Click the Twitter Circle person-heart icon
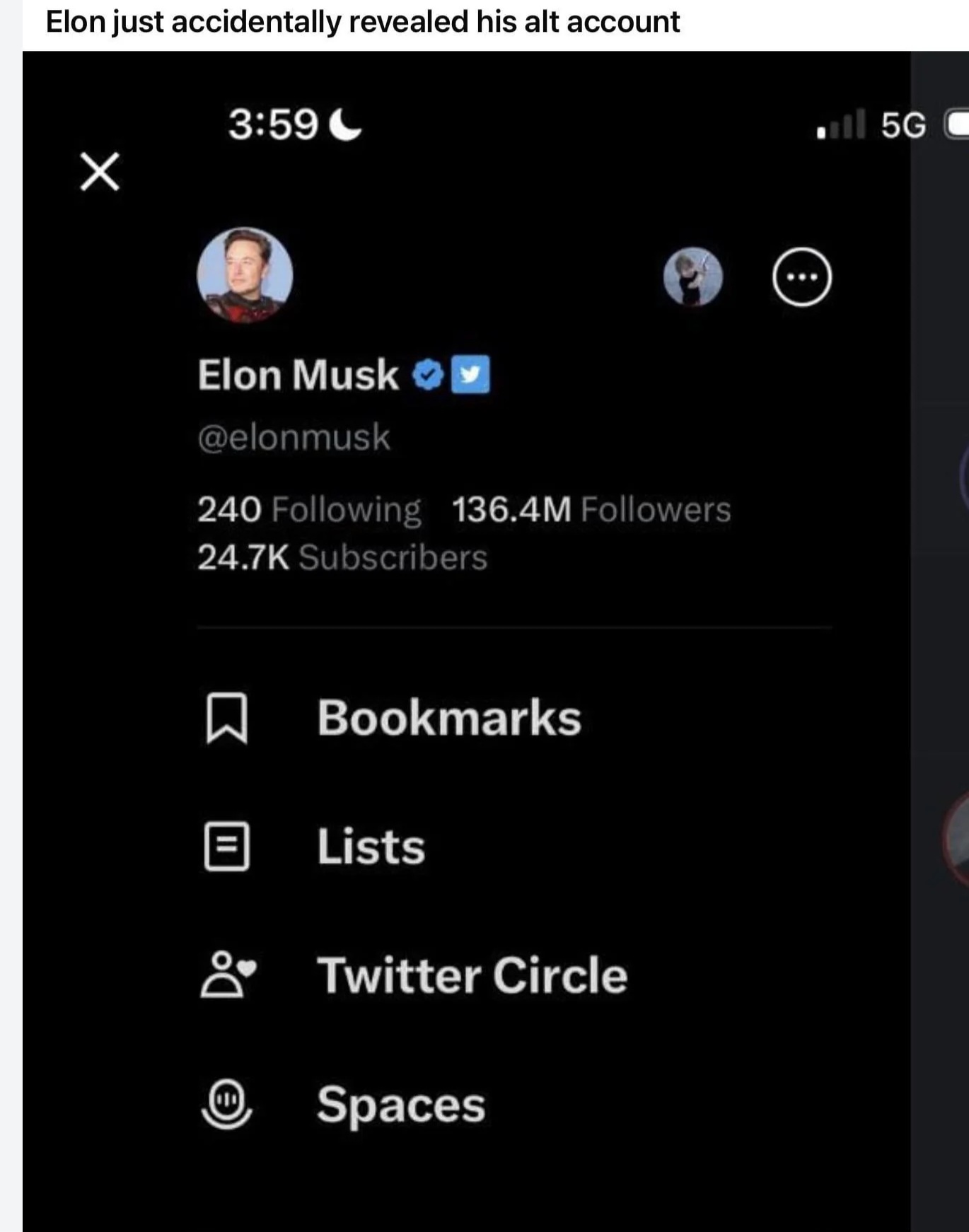 (227, 975)
